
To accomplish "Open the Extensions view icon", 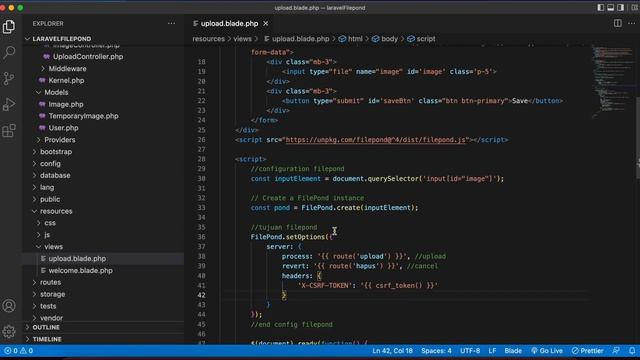I will [9, 131].
